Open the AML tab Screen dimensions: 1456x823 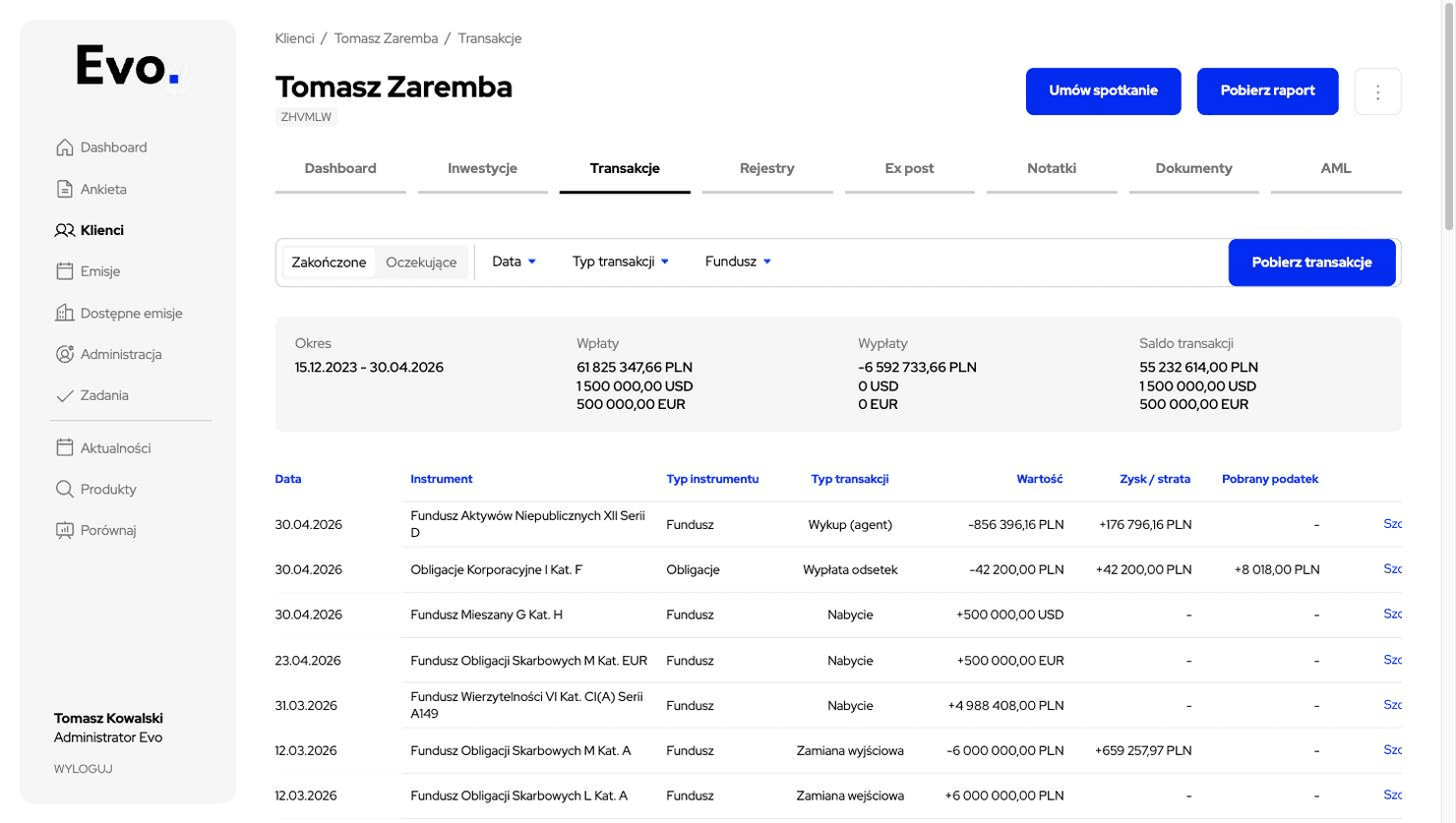click(1336, 169)
